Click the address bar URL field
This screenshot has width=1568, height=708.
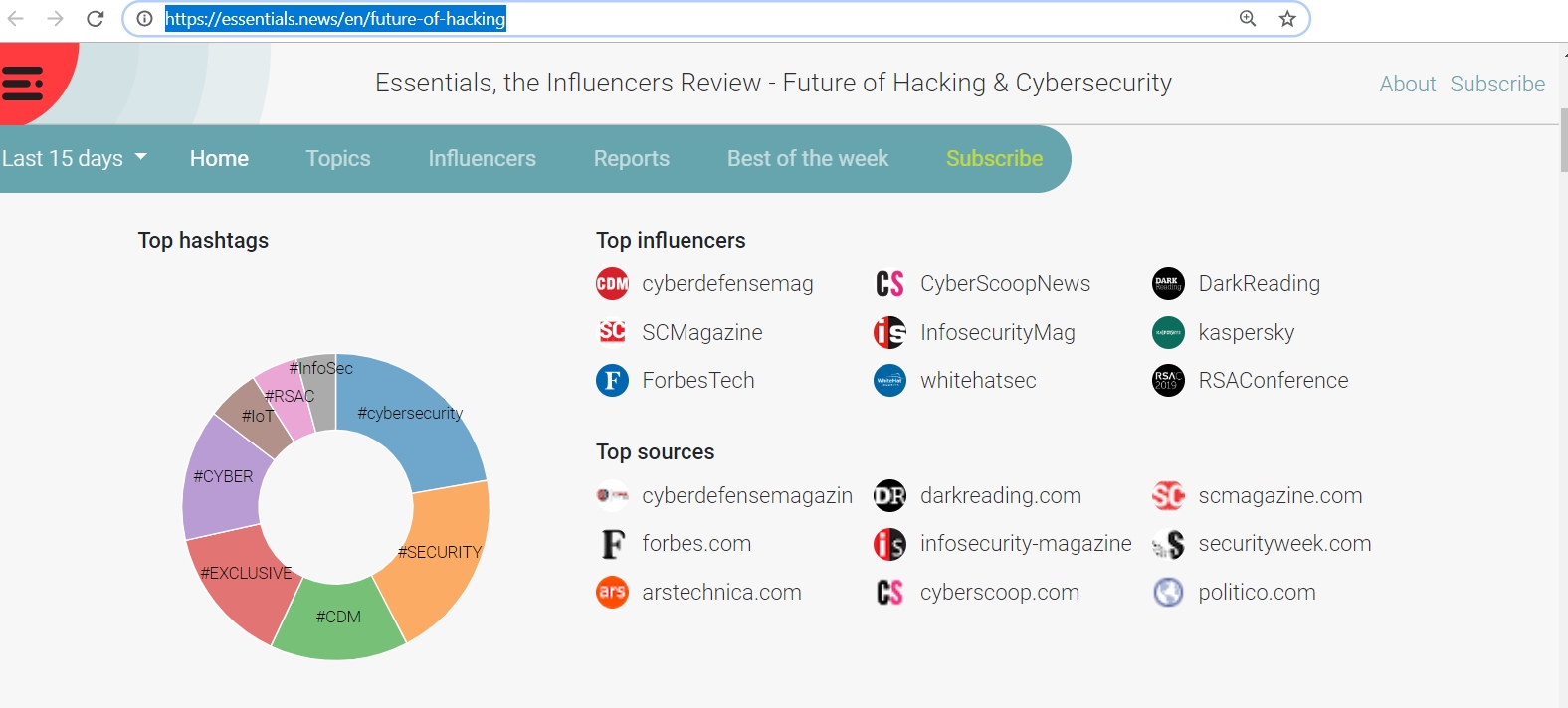point(696,19)
